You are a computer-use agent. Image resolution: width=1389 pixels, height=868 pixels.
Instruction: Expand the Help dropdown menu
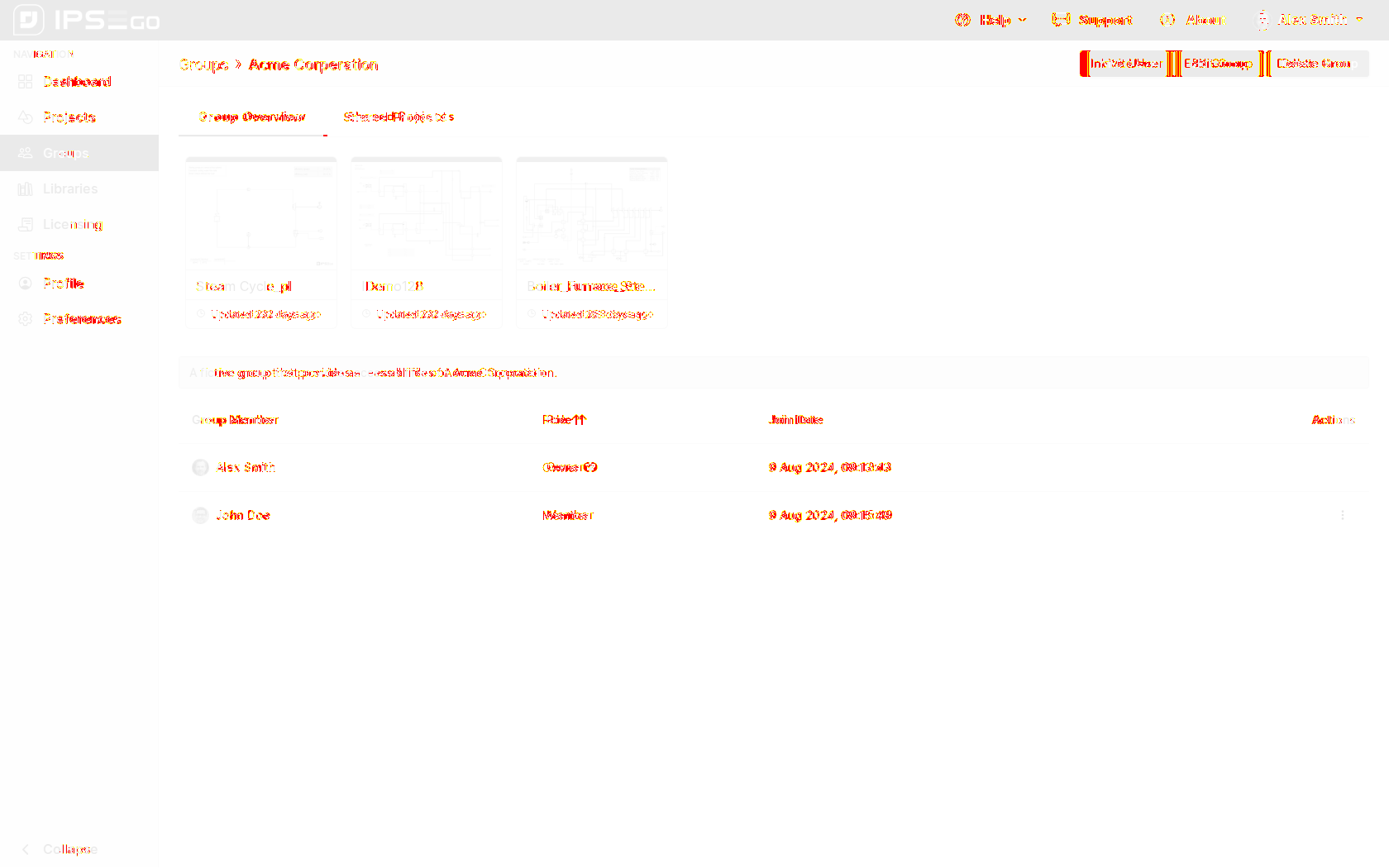[x=990, y=20]
